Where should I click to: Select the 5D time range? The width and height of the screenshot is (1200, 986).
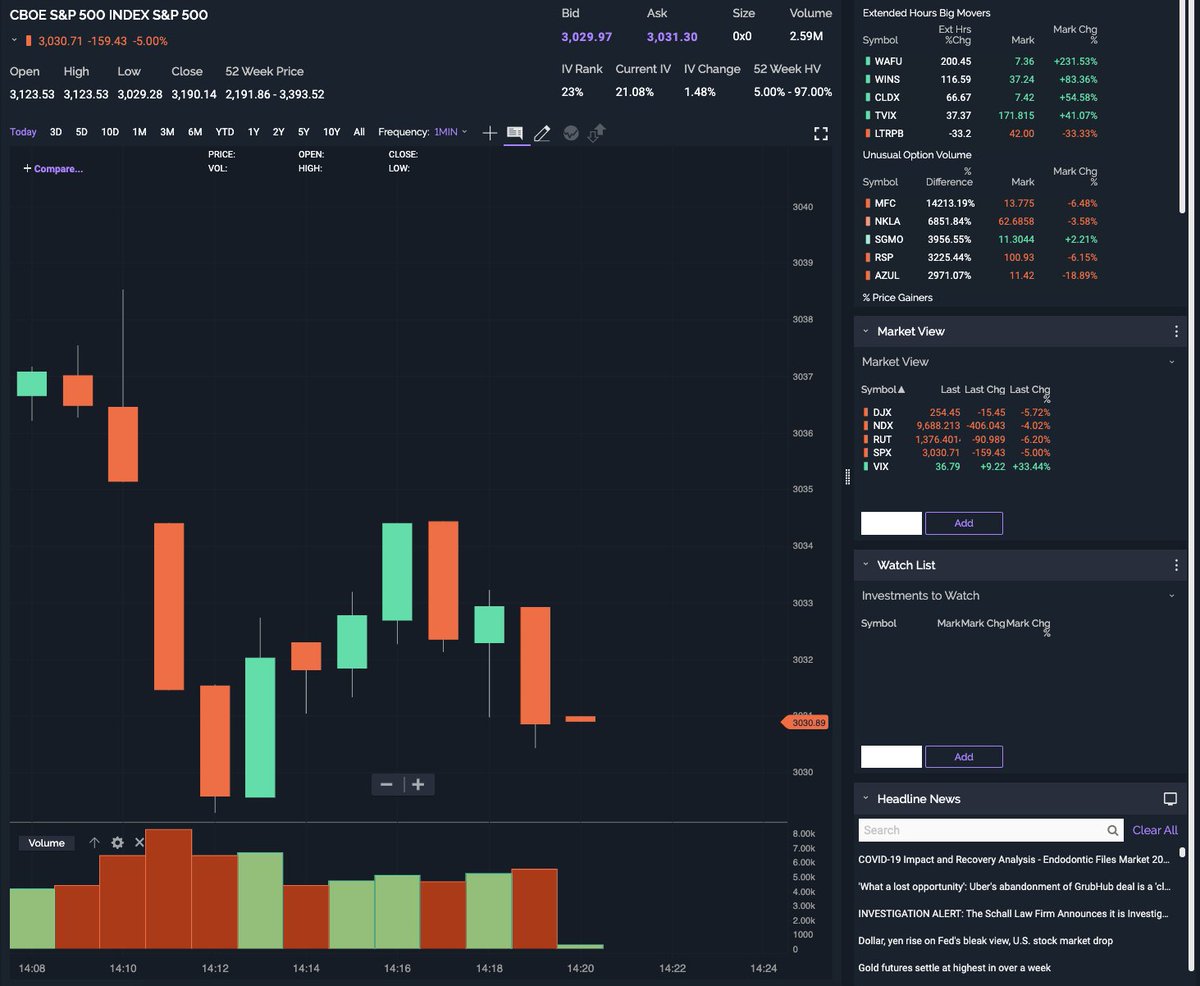point(82,132)
